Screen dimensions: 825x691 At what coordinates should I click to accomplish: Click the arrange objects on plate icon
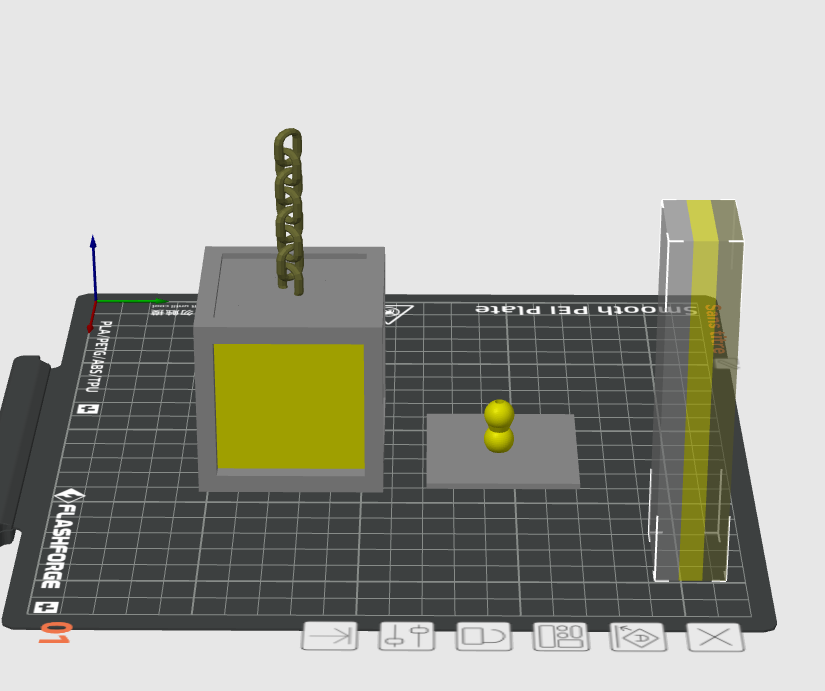[561, 636]
